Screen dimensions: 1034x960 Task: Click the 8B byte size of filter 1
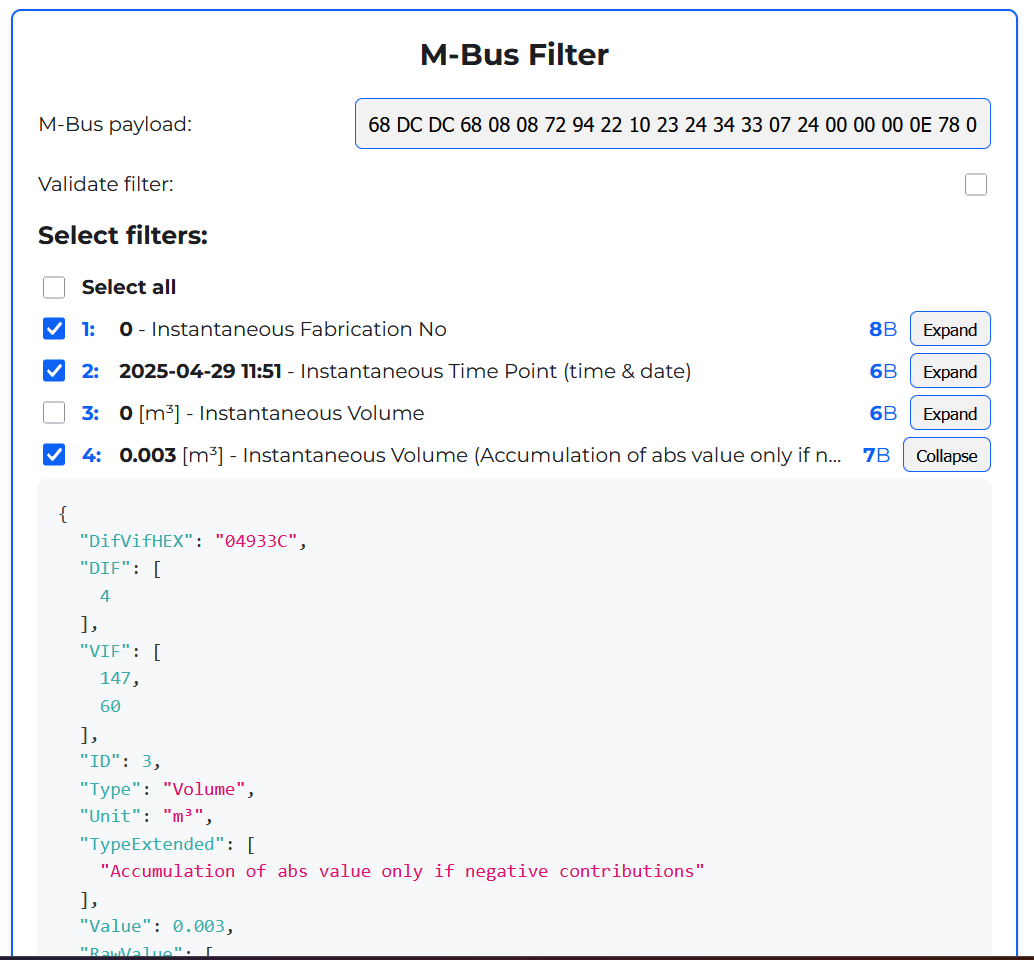click(882, 328)
